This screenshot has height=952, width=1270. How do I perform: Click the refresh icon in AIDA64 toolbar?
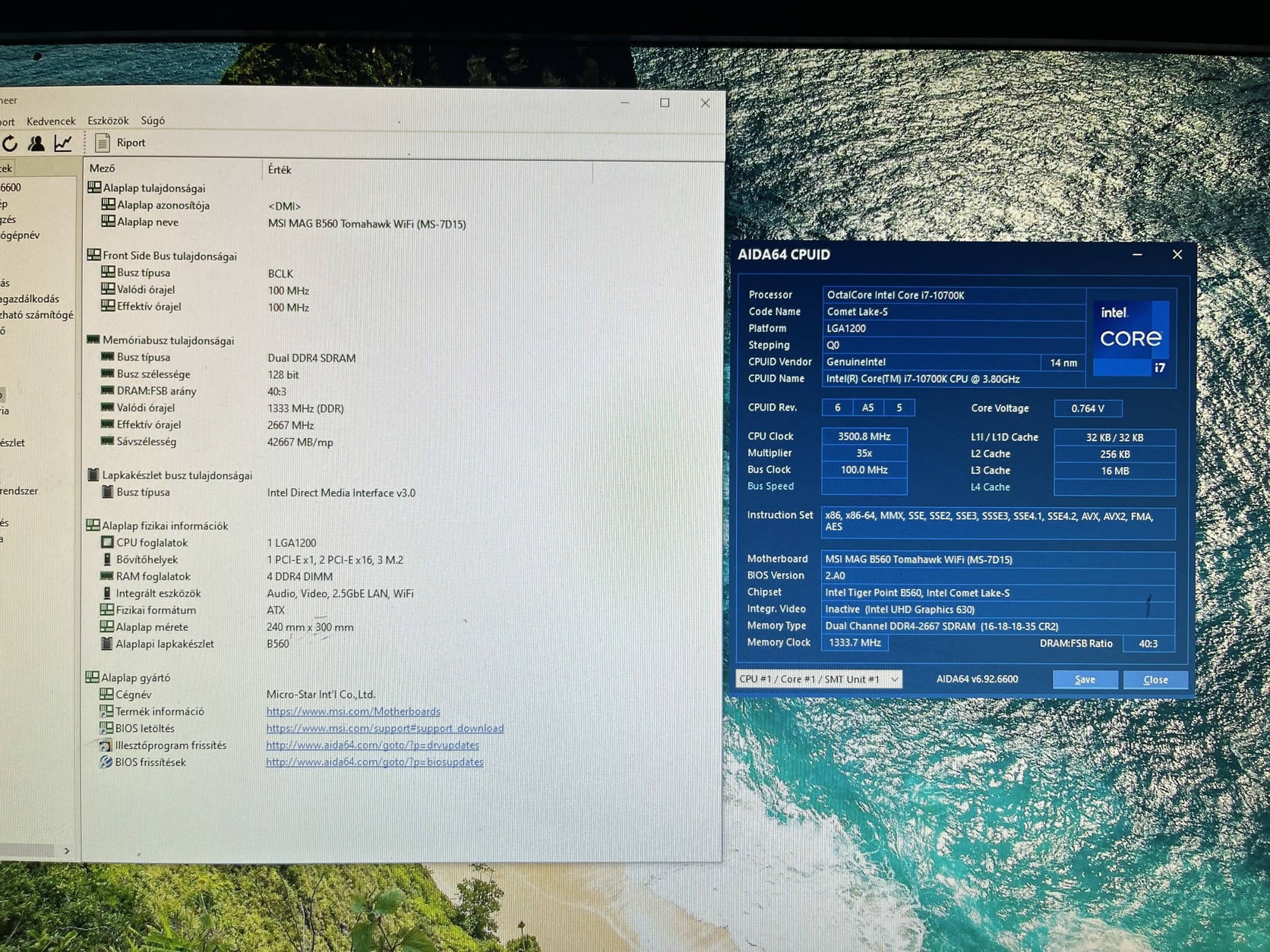11,143
